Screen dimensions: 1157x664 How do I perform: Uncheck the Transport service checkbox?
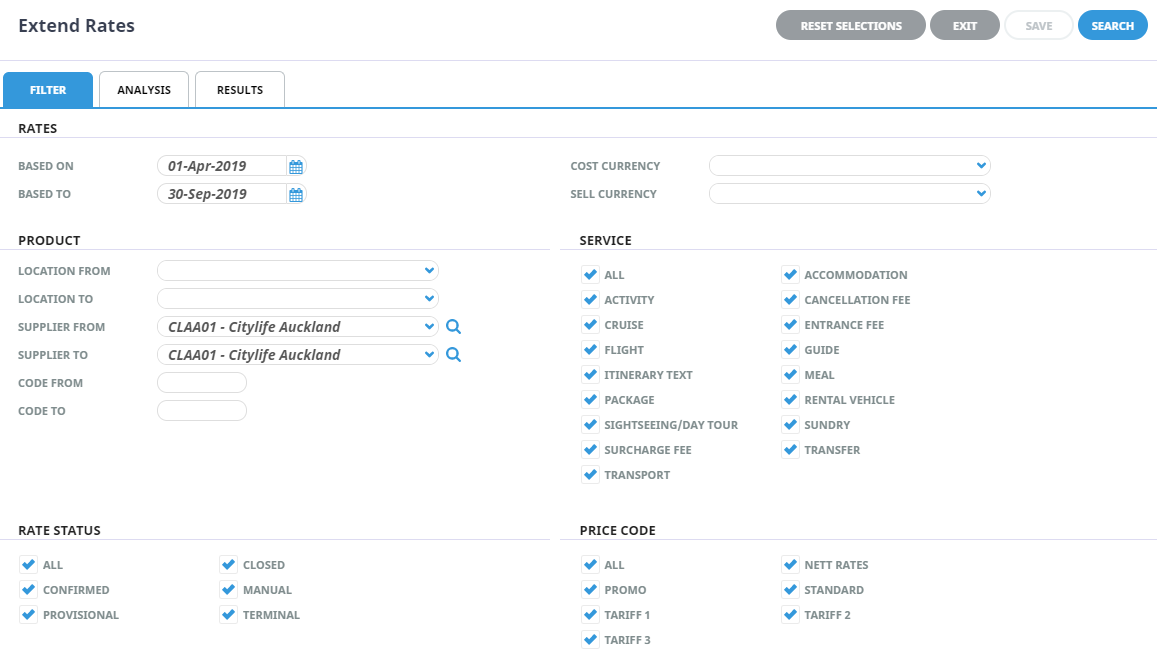pos(590,476)
